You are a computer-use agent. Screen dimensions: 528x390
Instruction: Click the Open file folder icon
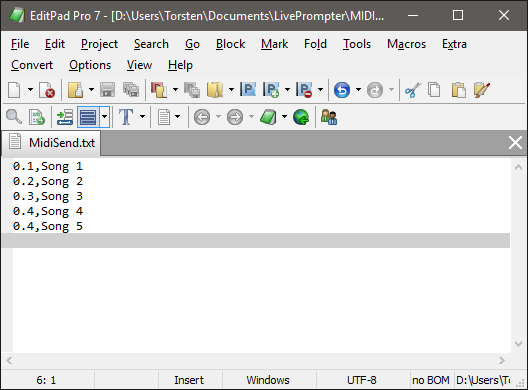[x=75, y=90]
